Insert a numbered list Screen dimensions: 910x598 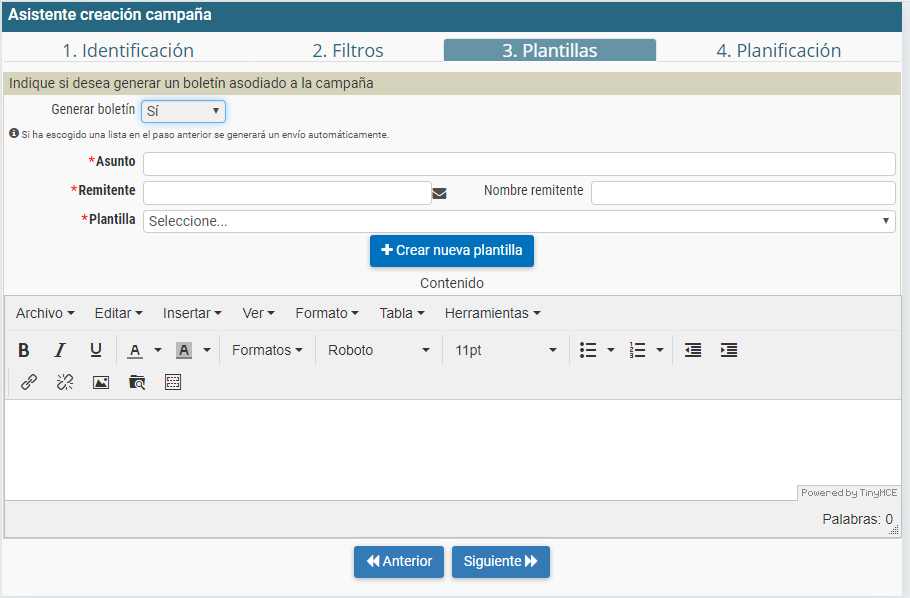tap(637, 350)
